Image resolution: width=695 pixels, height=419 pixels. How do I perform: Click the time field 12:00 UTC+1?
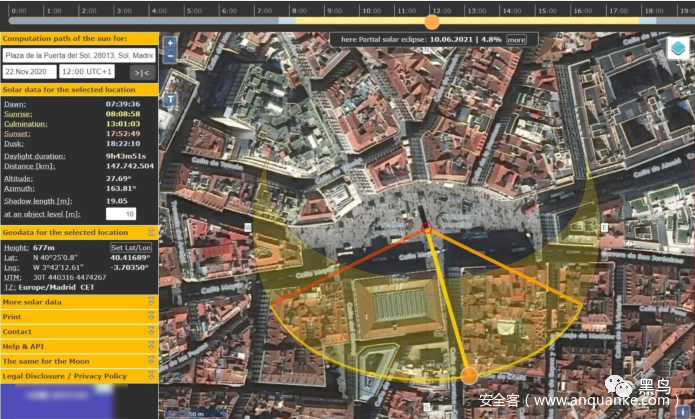(87, 71)
